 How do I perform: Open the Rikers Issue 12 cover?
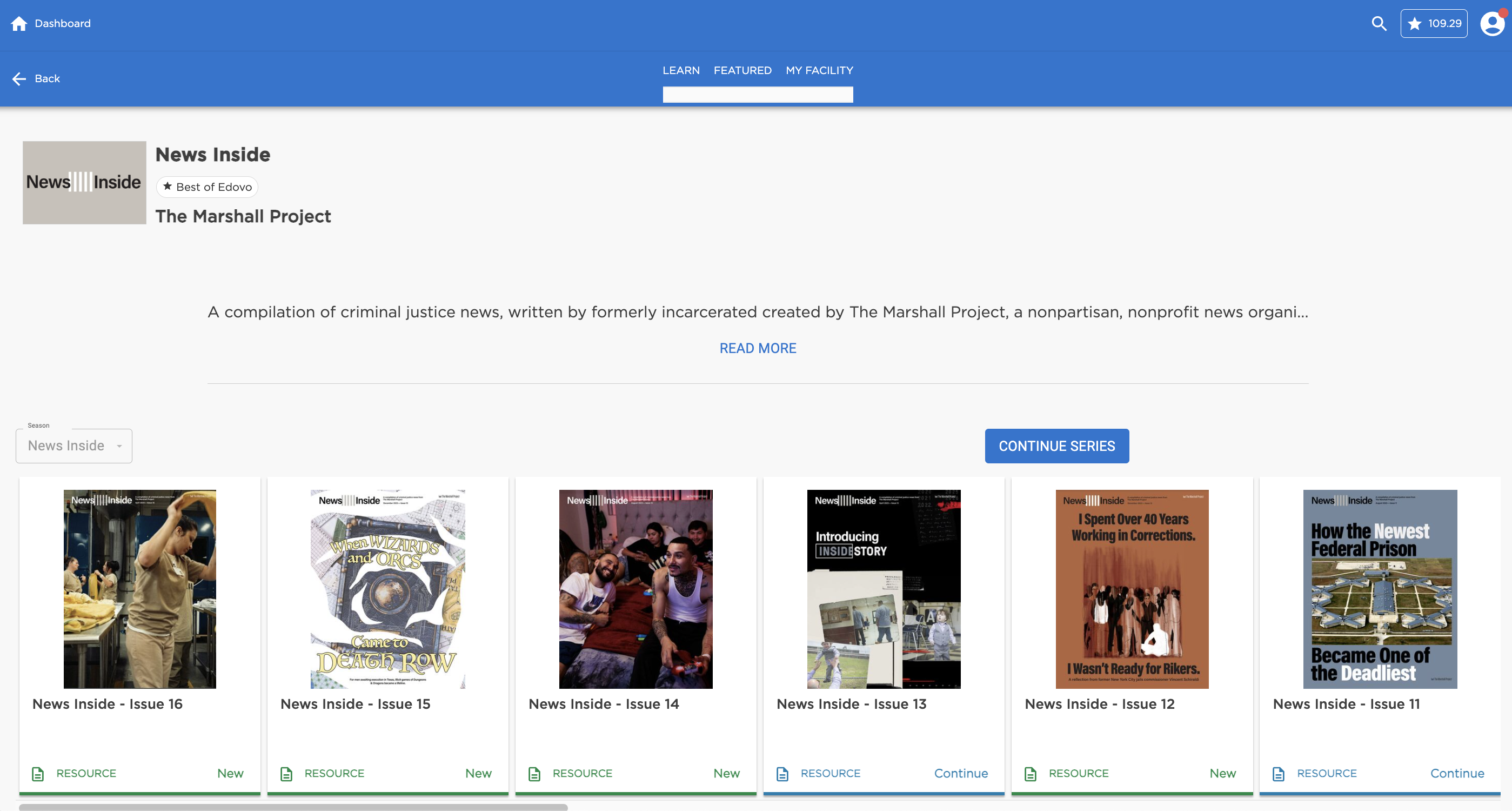(1132, 589)
